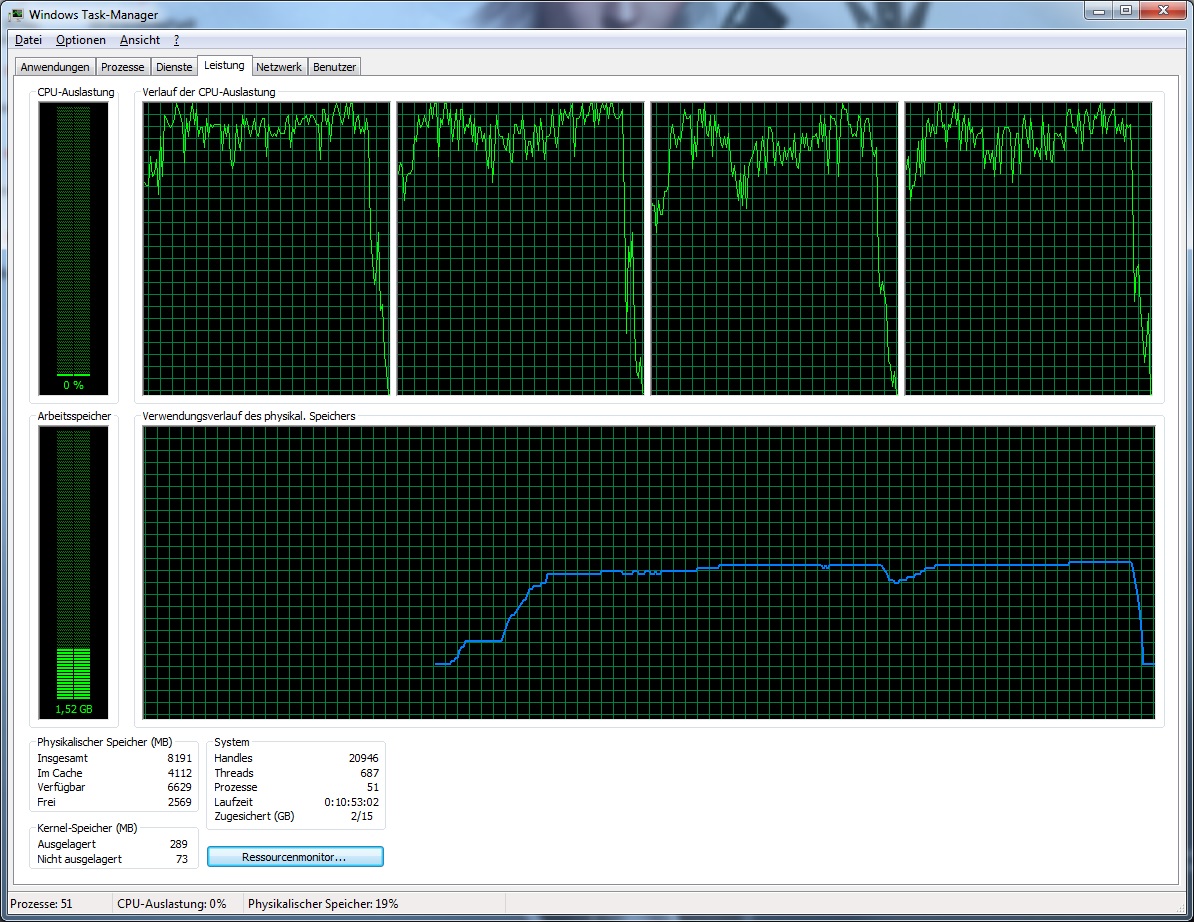This screenshot has width=1194, height=922.
Task: Click the Ausgelagert value 289
Action: (178, 844)
